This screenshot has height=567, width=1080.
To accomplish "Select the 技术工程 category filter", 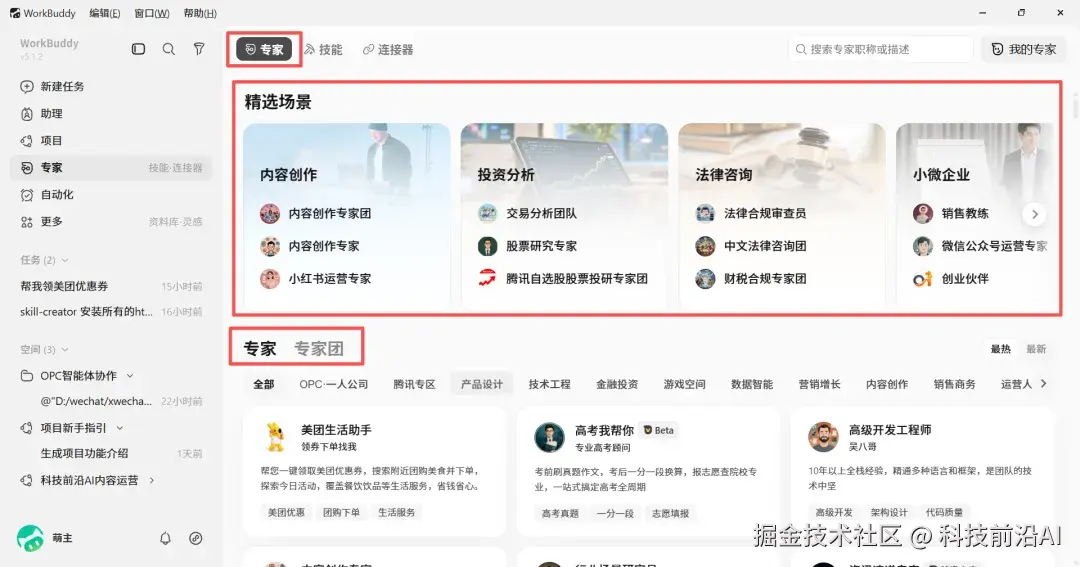I will coord(549,384).
